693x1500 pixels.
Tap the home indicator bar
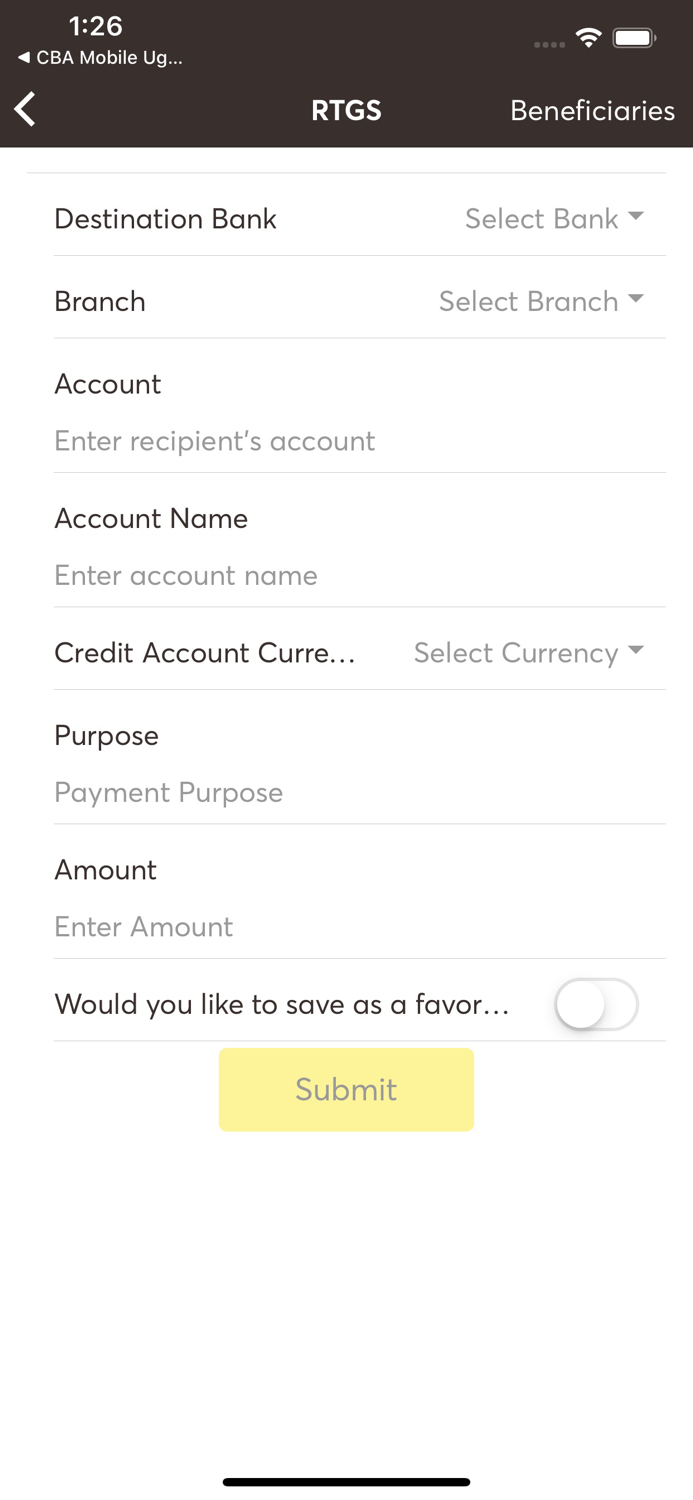point(346,1482)
